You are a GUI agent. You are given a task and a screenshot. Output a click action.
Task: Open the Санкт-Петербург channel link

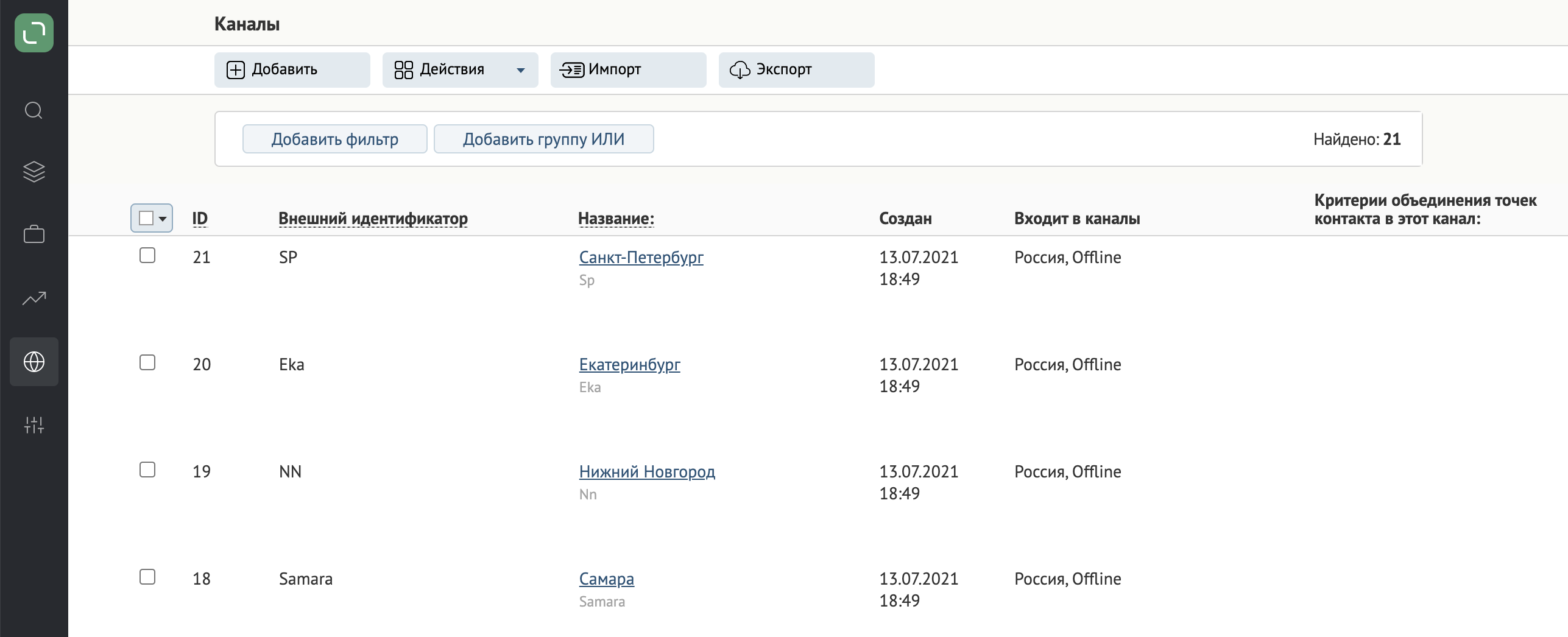pyautogui.click(x=641, y=258)
